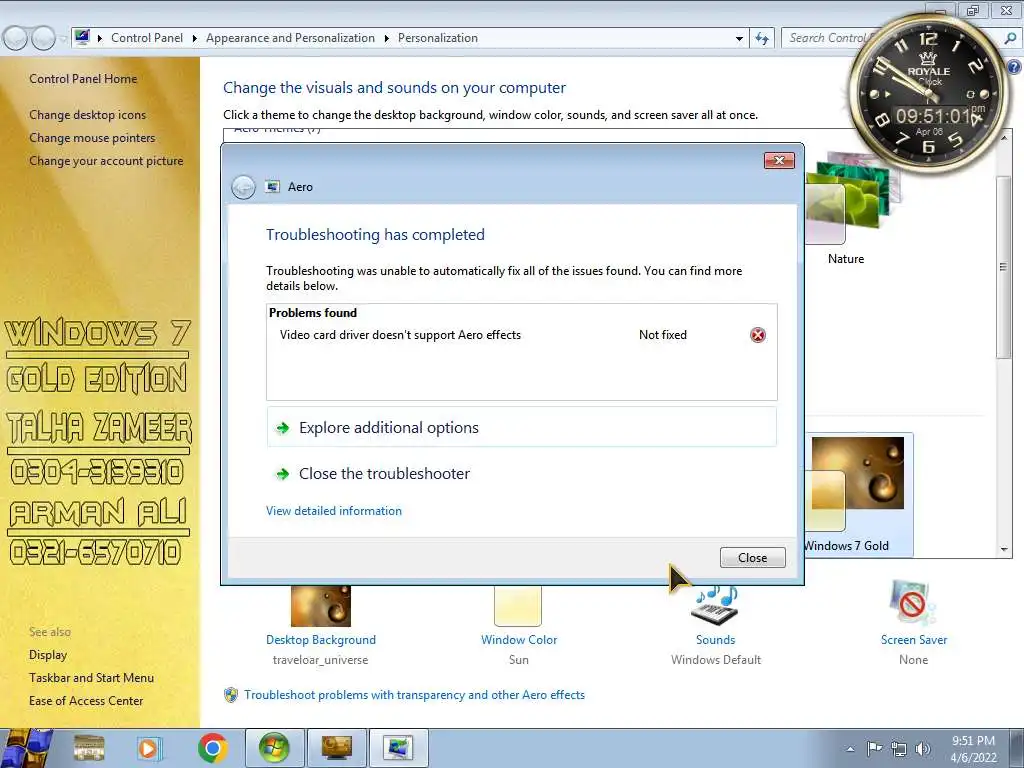The height and width of the screenshot is (768, 1024).
Task: Click the volume speaker tray icon
Action: click(923, 749)
